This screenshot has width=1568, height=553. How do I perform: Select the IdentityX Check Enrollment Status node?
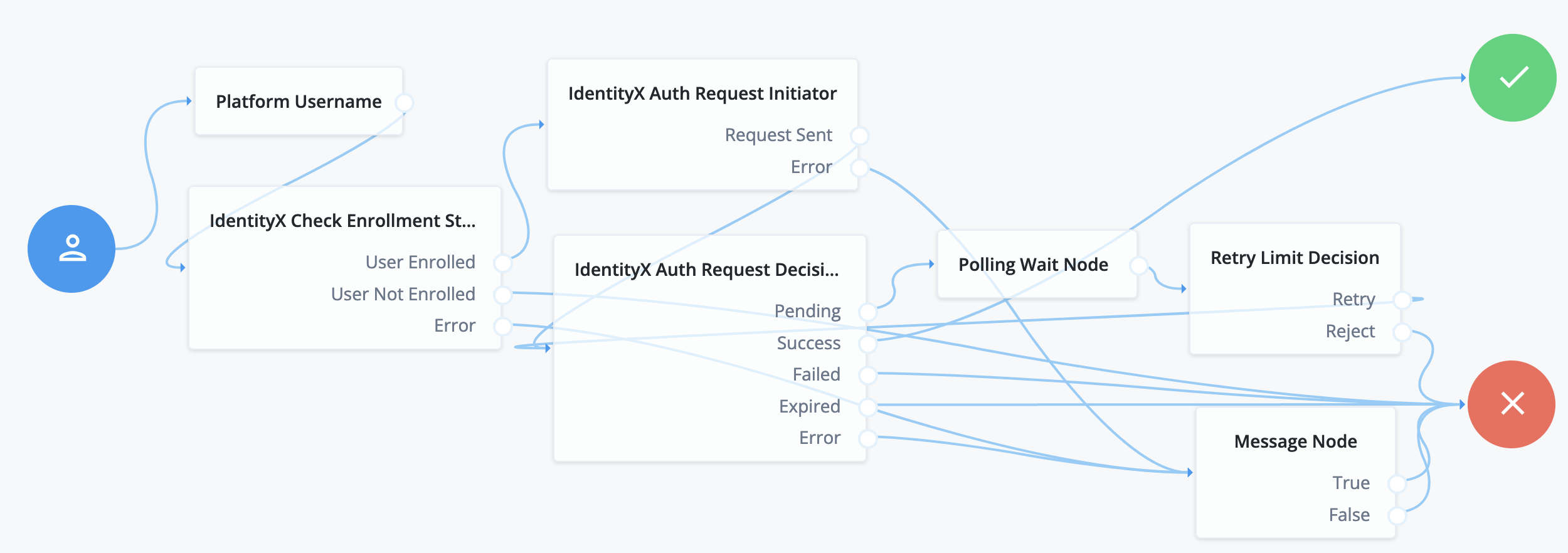coord(342,221)
